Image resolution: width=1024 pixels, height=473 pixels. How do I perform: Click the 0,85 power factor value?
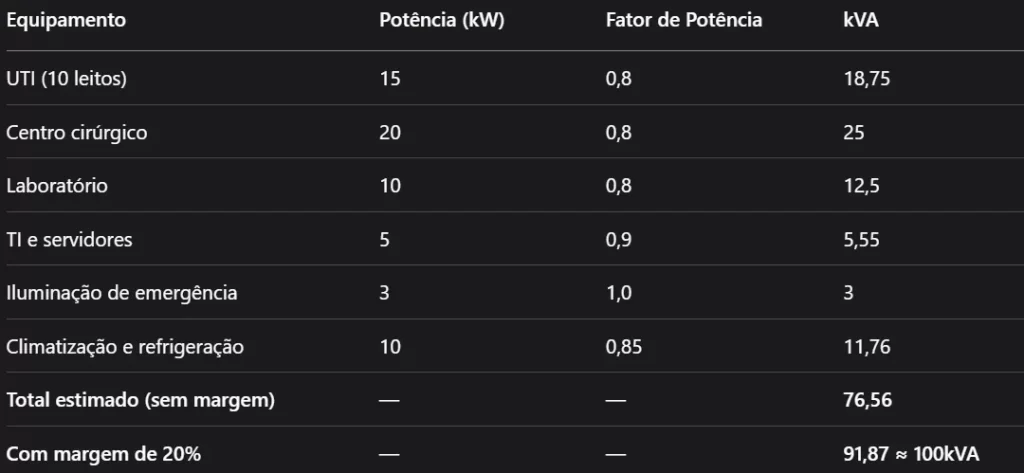tap(623, 347)
